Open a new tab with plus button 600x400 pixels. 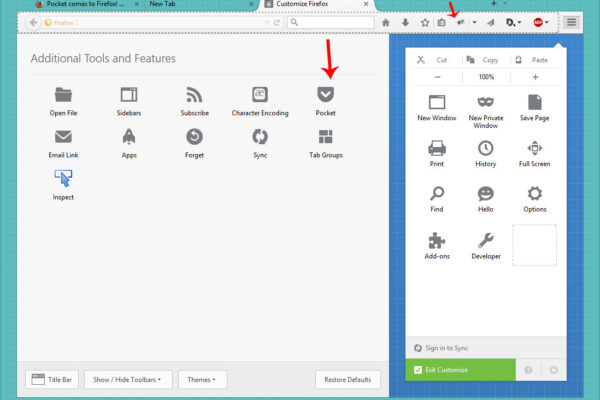(494, 3)
